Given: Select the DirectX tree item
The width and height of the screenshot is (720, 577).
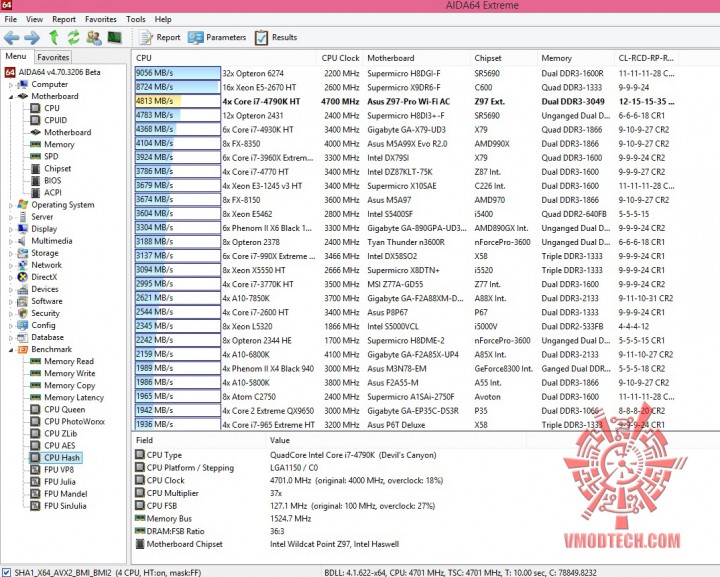Looking at the screenshot, I should 37,277.
